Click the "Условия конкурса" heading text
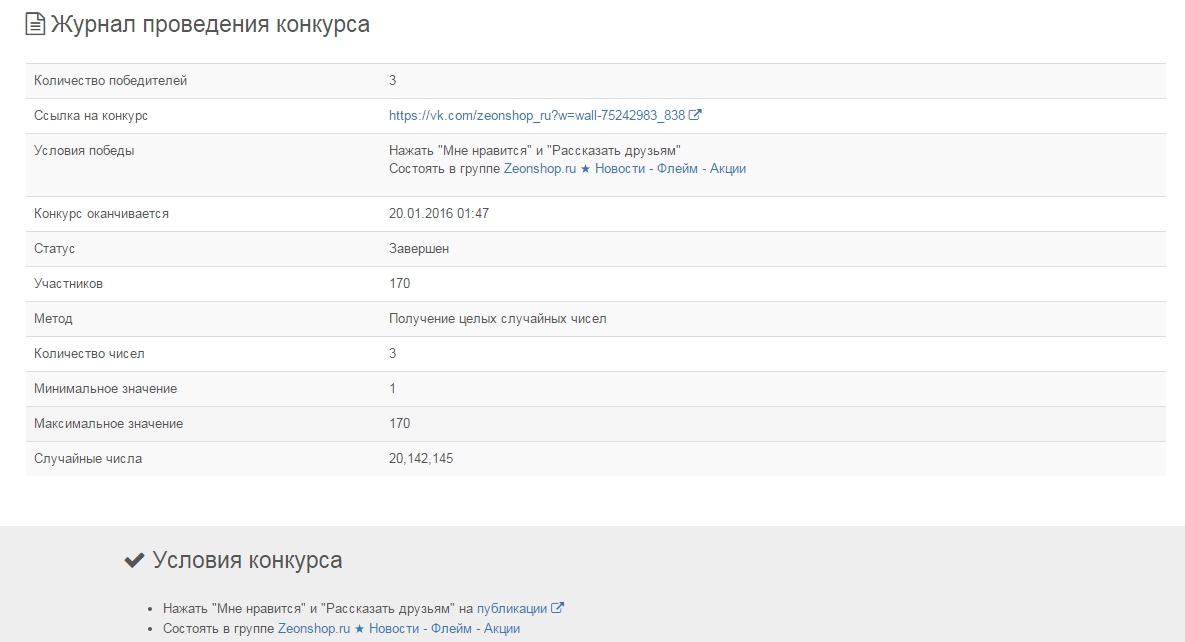The image size is (1185, 642). click(x=247, y=560)
